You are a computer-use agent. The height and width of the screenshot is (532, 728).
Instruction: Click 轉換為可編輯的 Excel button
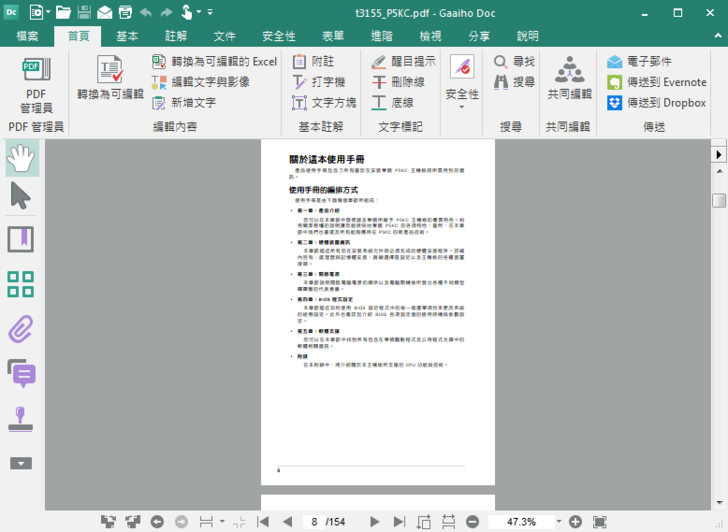click(215, 61)
